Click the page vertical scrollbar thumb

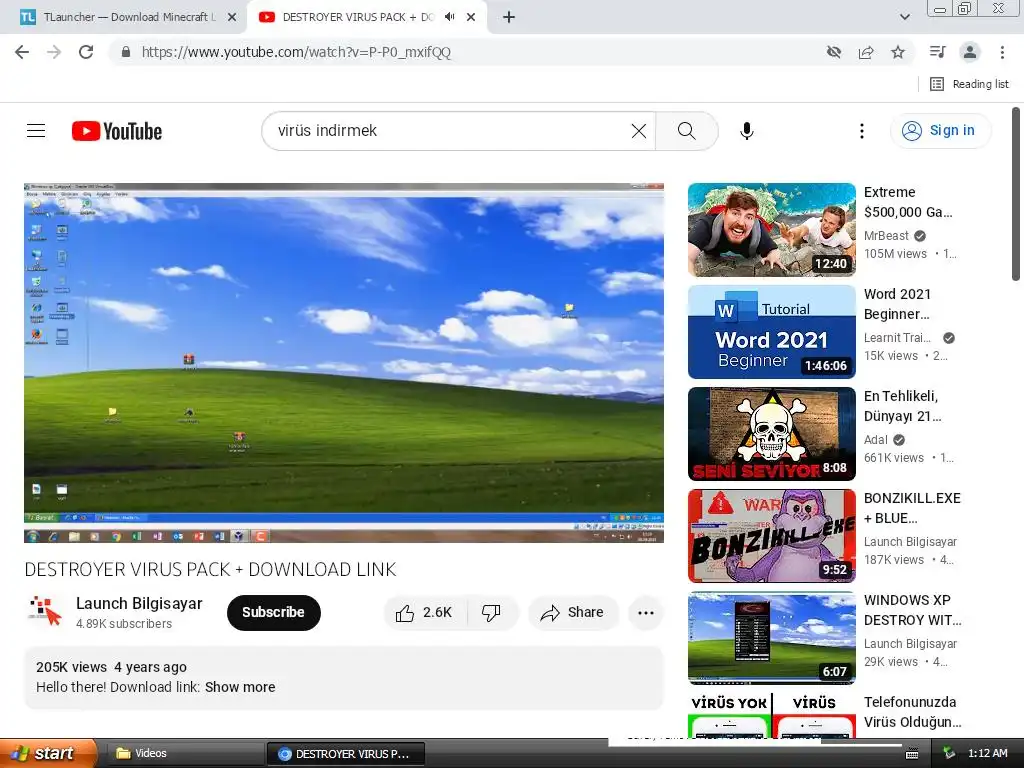pos(1016,194)
